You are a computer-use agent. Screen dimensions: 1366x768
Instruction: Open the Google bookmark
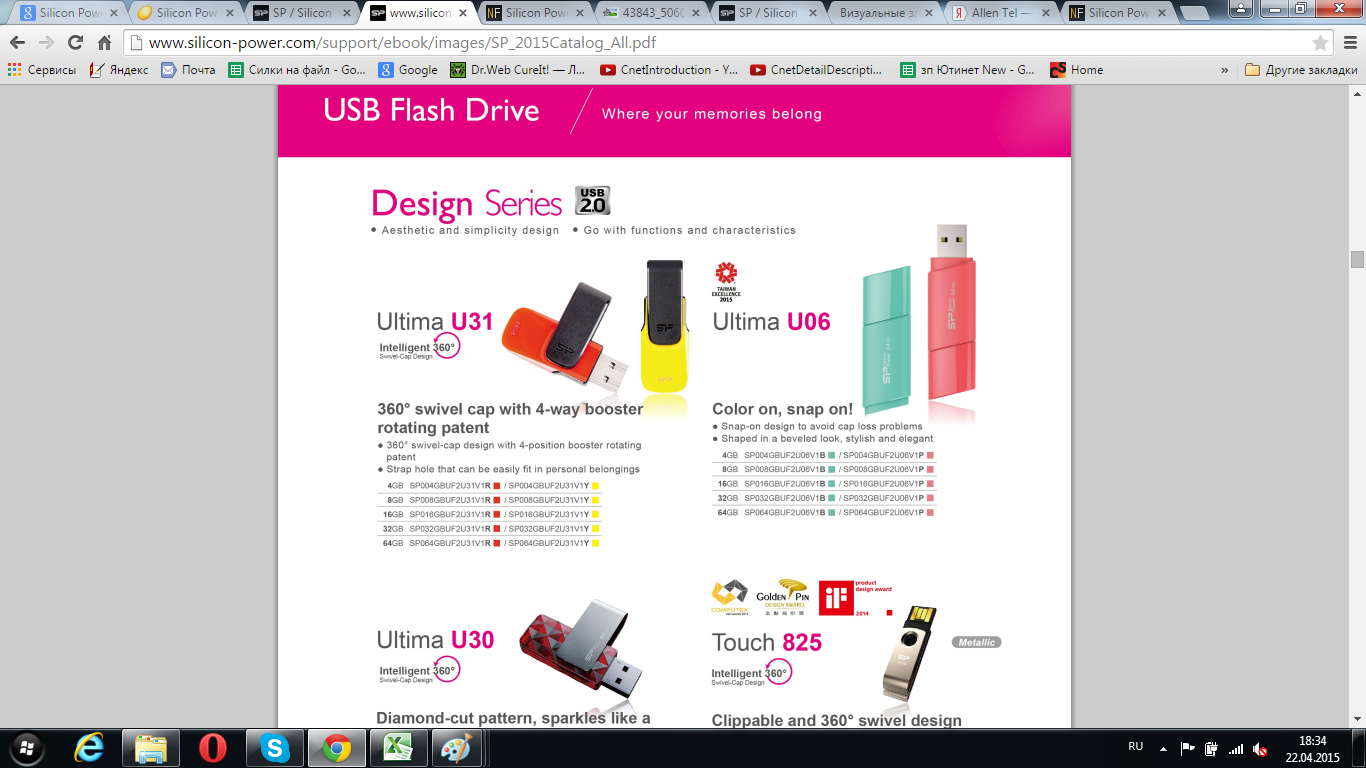coord(408,70)
